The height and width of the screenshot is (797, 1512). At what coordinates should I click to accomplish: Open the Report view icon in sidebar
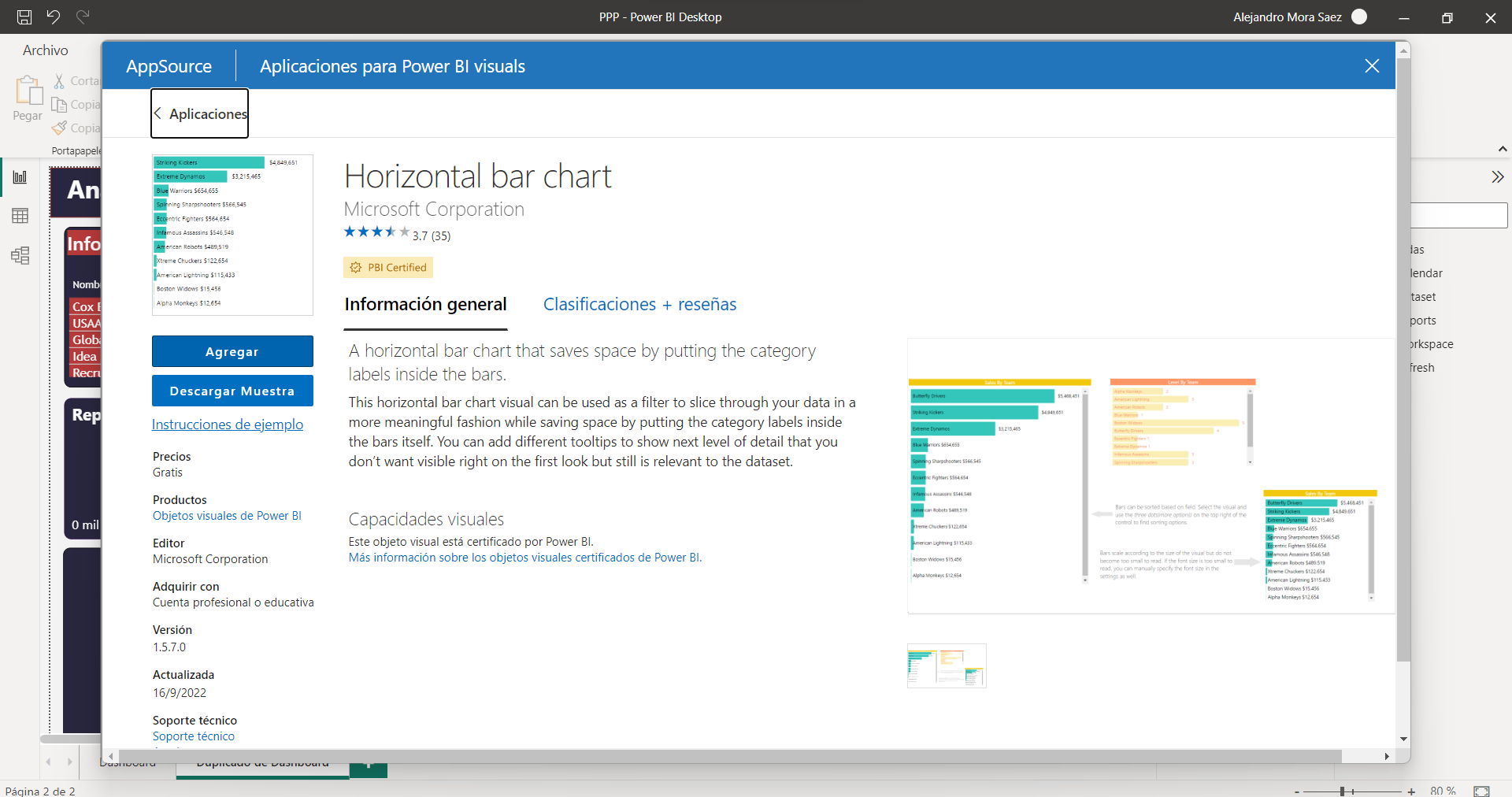click(20, 177)
